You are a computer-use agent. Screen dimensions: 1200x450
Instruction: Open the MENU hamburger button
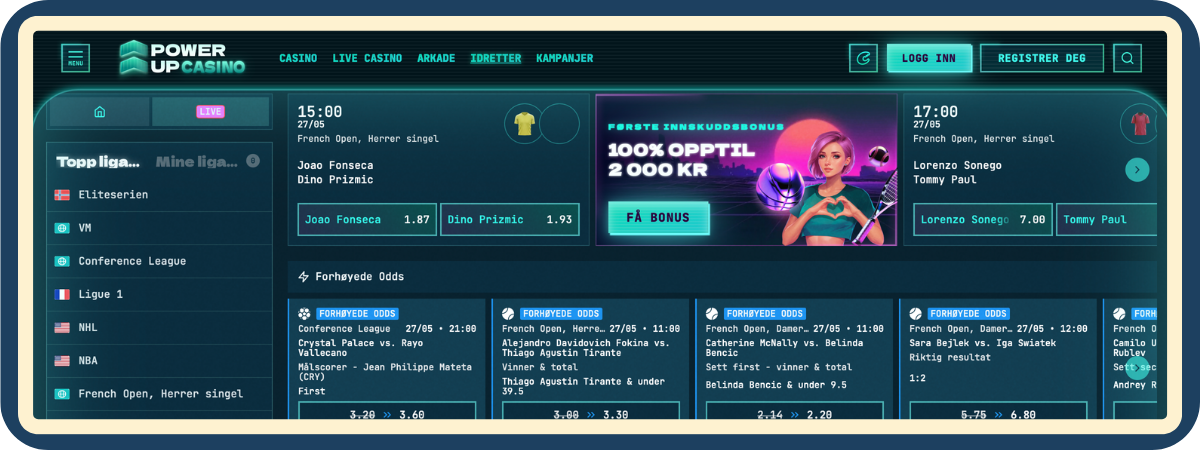click(75, 58)
